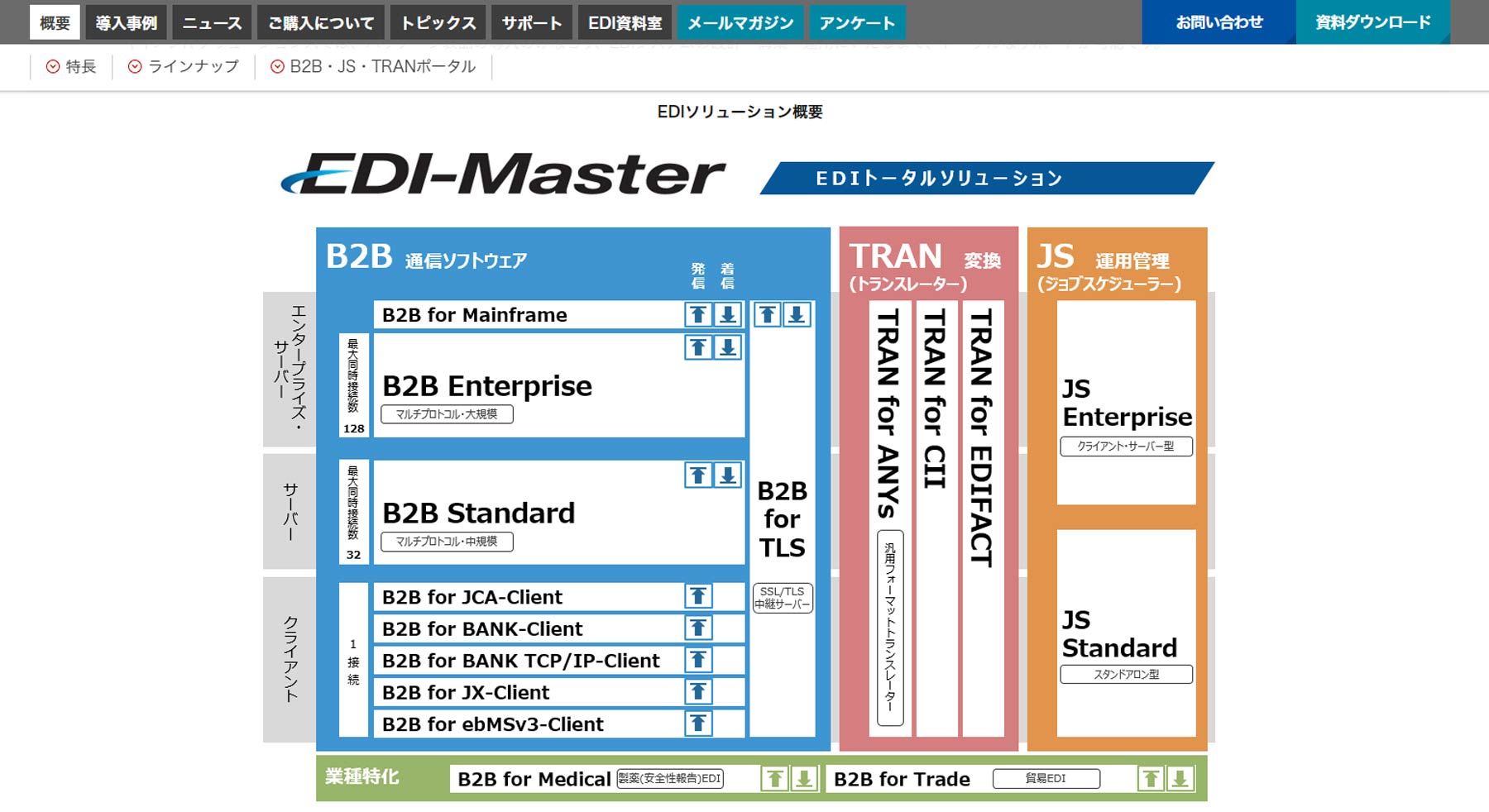Click upload arrow icon beside B2B for ebMSv3-Client

(698, 724)
